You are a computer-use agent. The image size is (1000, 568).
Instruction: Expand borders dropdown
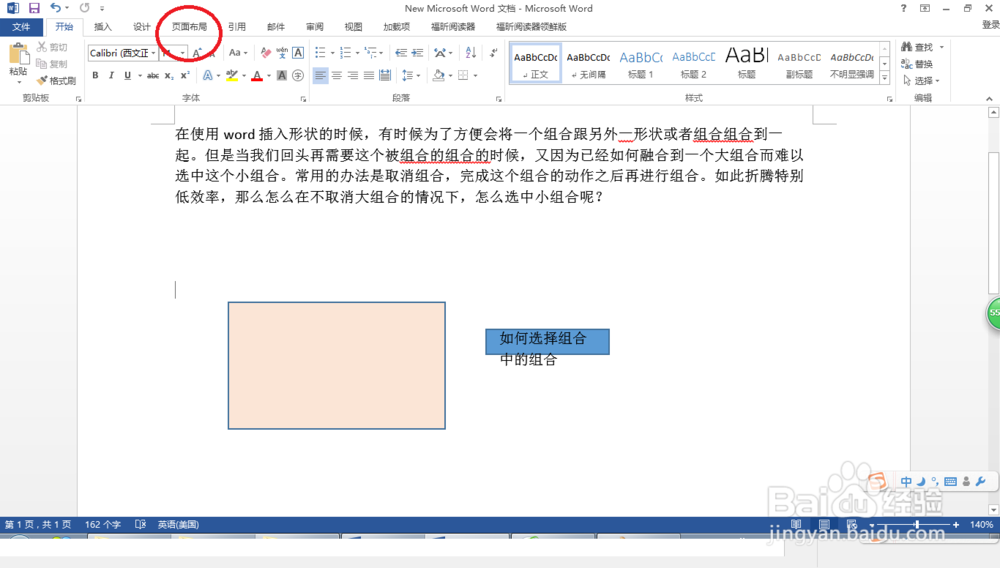coord(475,75)
